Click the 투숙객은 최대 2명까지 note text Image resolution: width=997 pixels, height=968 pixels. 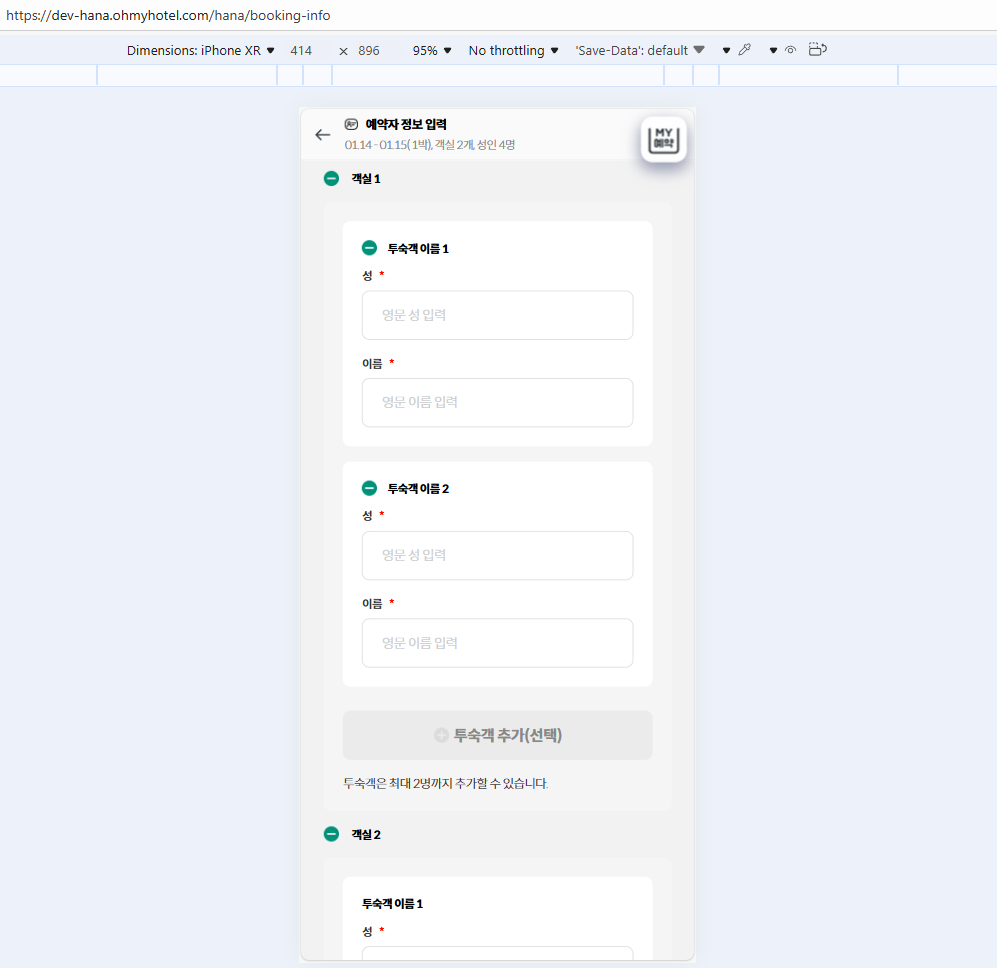point(445,783)
